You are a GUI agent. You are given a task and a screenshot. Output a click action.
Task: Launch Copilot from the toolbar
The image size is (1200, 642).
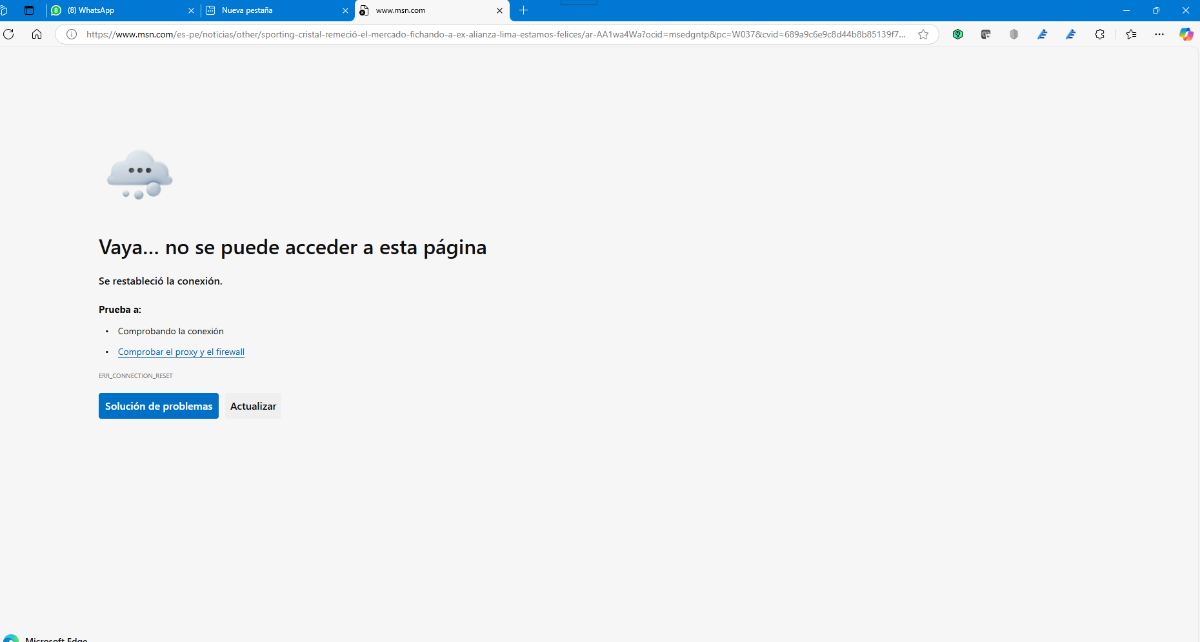(1187, 34)
